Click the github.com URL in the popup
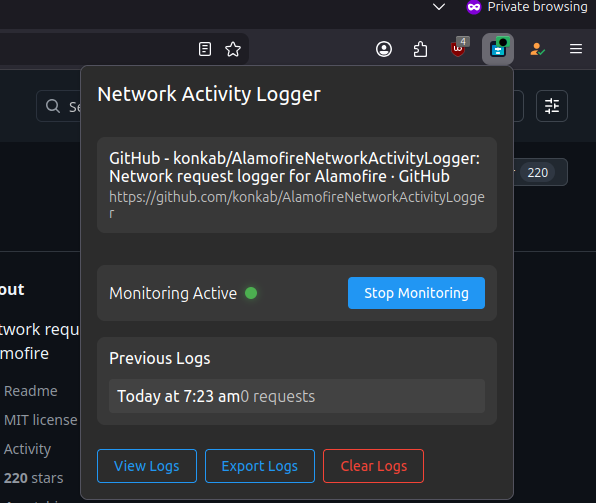 point(297,205)
